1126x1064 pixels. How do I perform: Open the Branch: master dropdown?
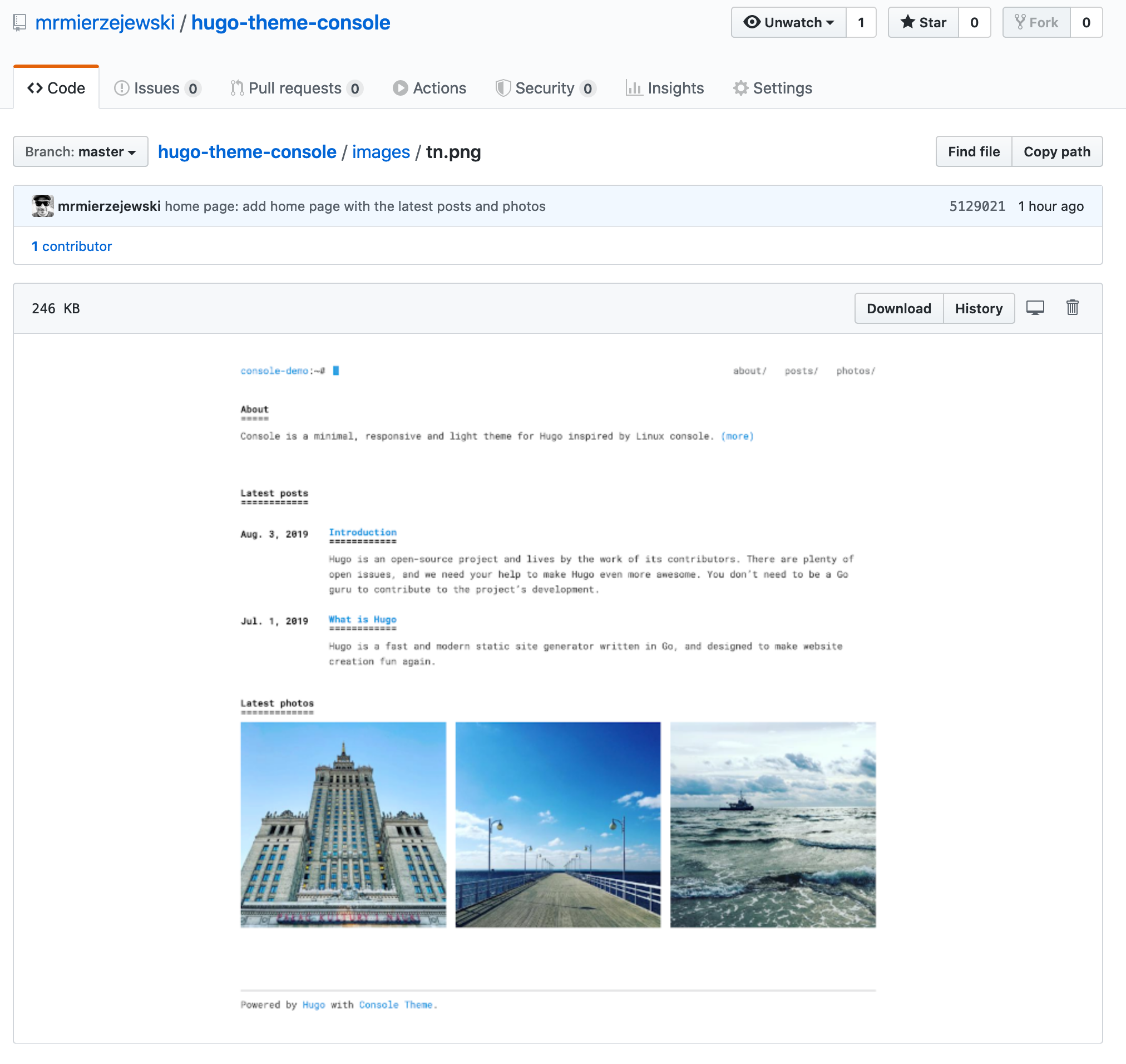(80, 151)
